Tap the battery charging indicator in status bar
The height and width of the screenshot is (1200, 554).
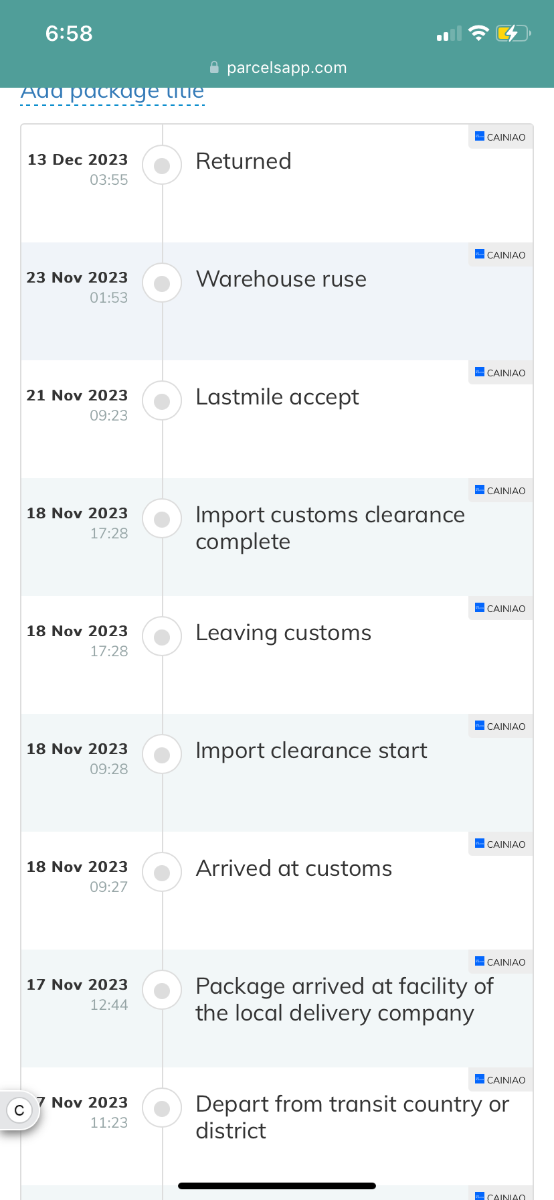coord(511,34)
